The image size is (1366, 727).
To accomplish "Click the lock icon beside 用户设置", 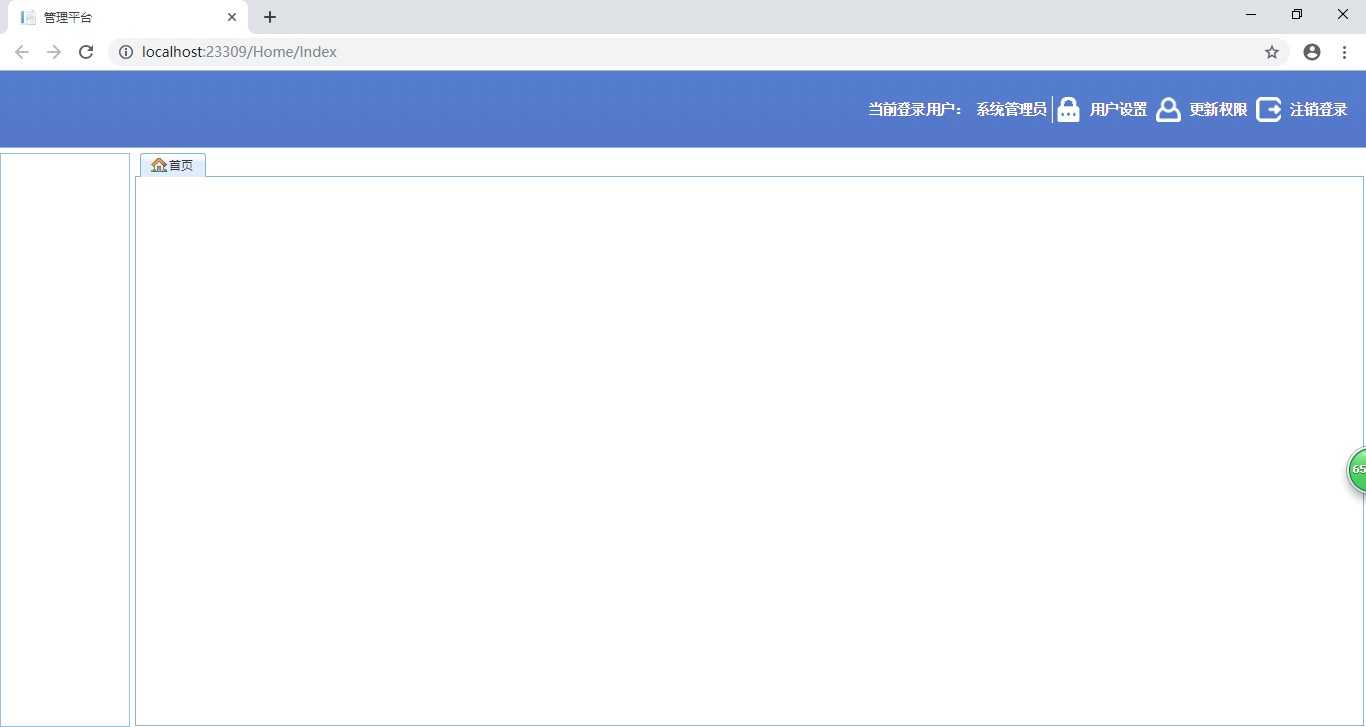I will 1068,110.
